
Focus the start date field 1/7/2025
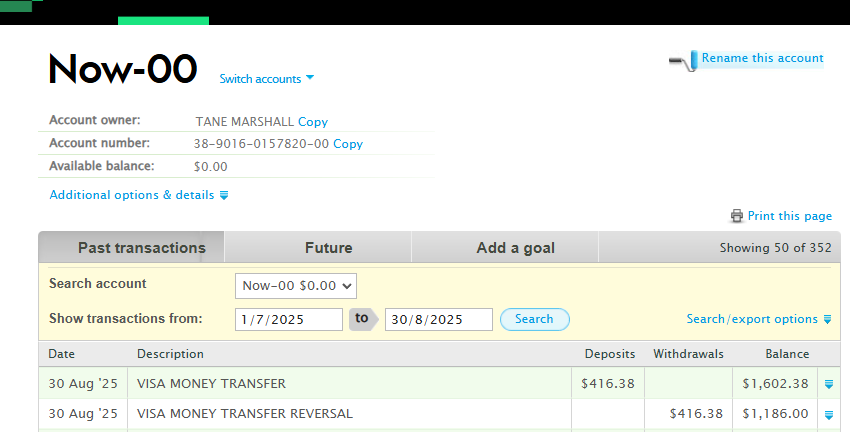[288, 319]
